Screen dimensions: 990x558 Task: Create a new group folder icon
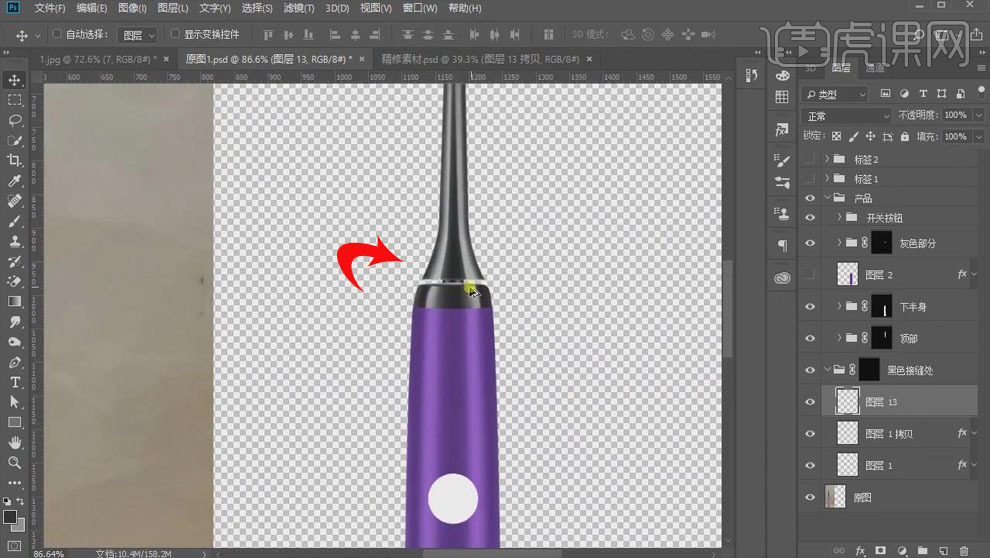pyautogui.click(x=922, y=550)
